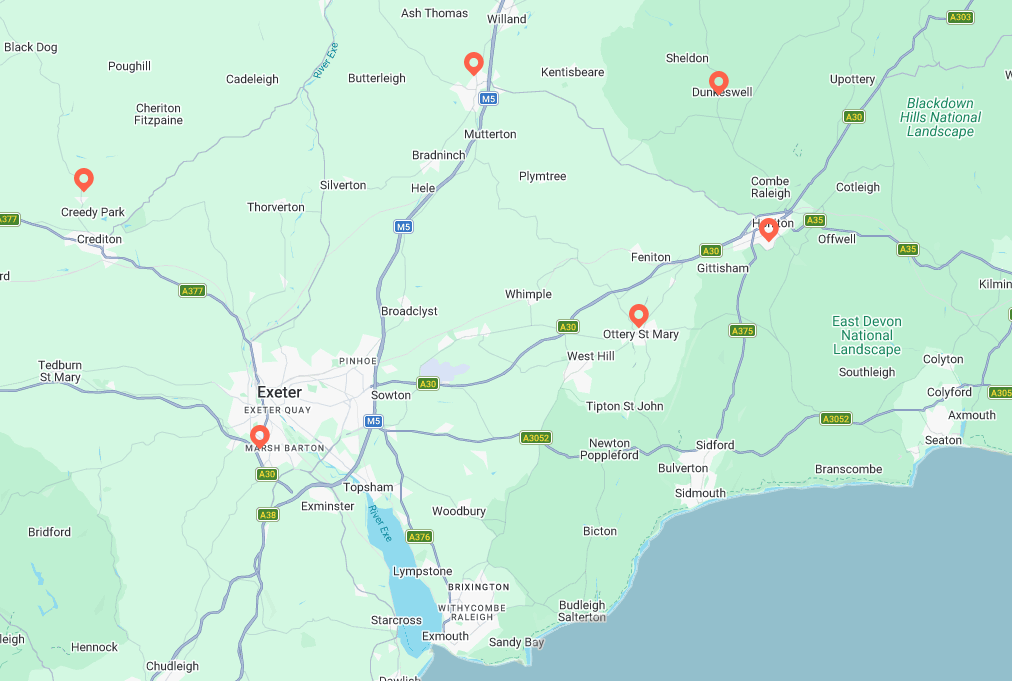Select the Sidmouth town label
This screenshot has width=1012, height=681.
click(700, 493)
